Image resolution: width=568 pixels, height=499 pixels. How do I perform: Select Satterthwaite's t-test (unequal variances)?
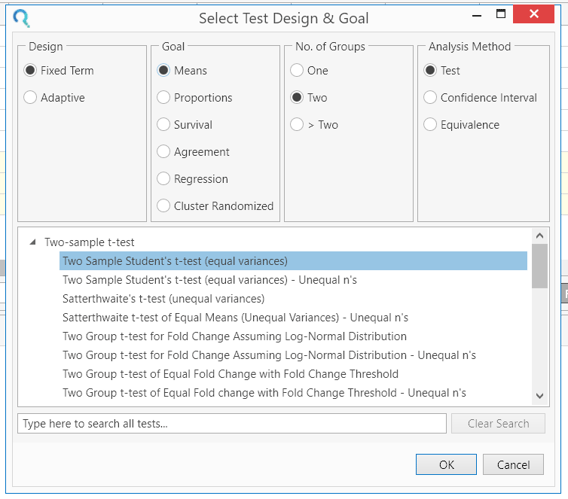[163, 299]
